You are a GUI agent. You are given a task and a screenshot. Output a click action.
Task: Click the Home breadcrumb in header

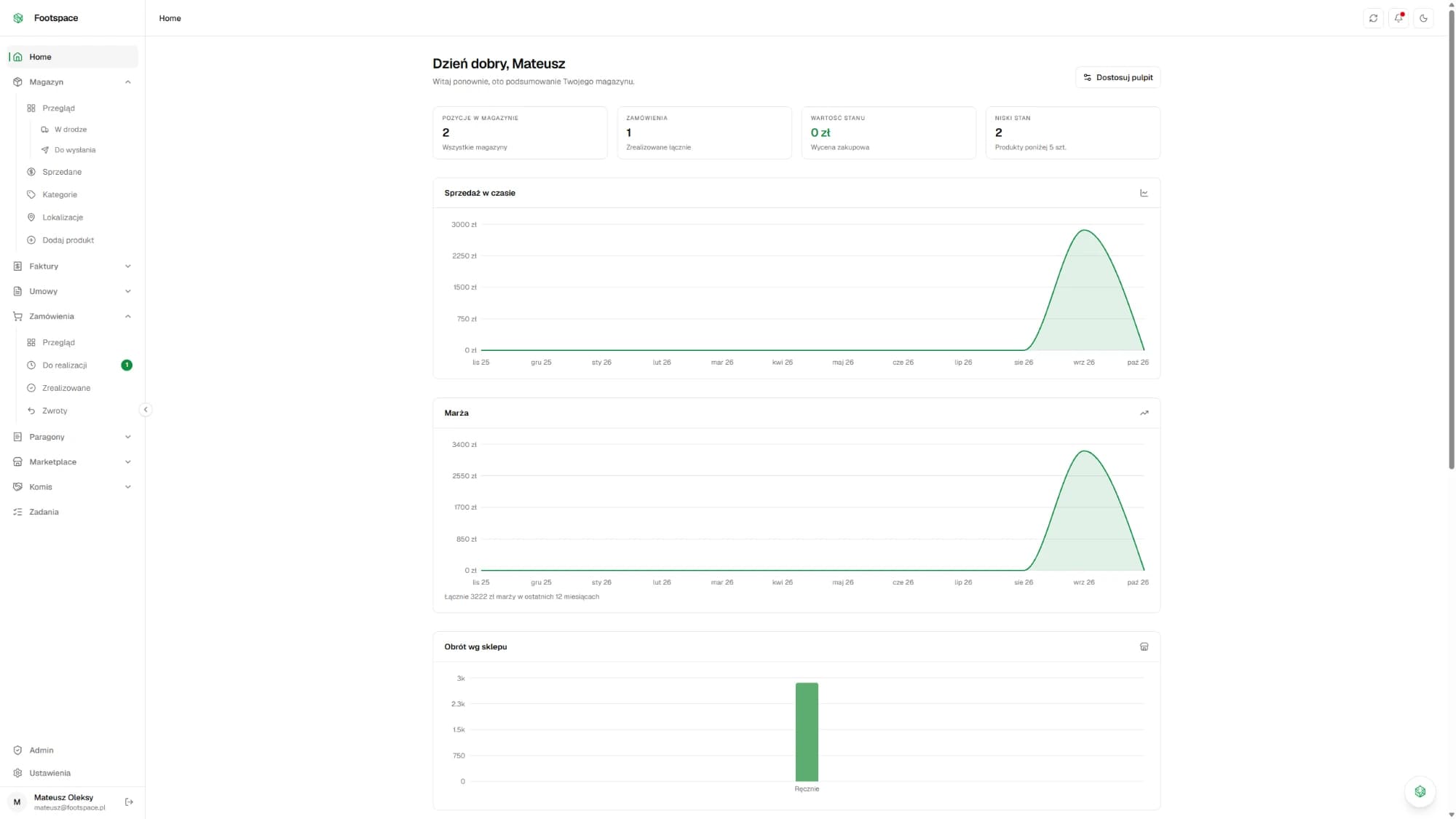point(170,18)
